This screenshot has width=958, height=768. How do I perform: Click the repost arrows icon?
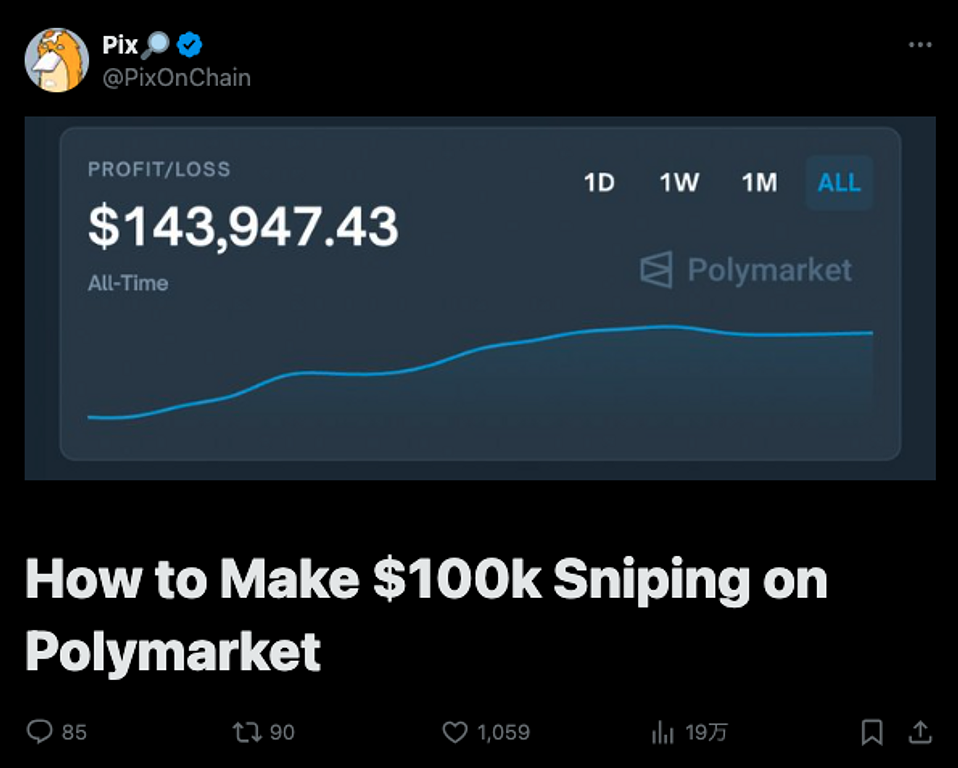pyautogui.click(x=245, y=732)
